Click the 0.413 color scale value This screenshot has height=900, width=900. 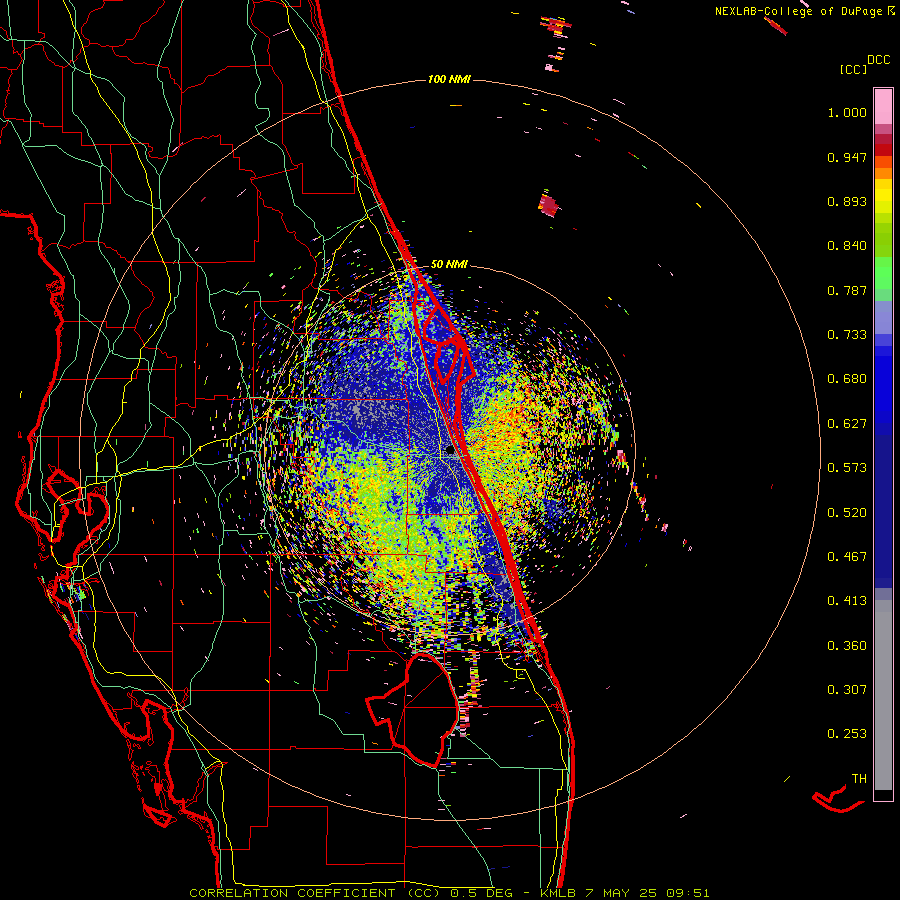tap(847, 601)
